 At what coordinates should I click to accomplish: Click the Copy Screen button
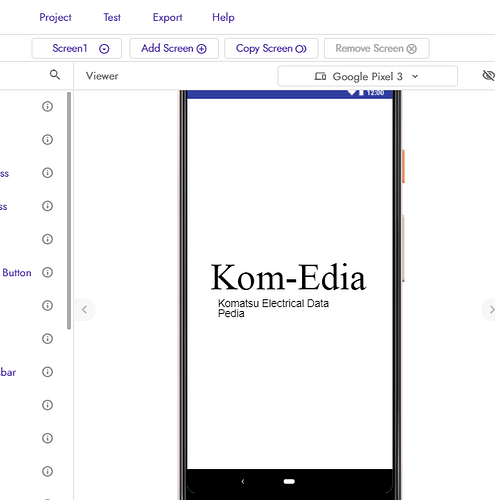[x=271, y=49]
